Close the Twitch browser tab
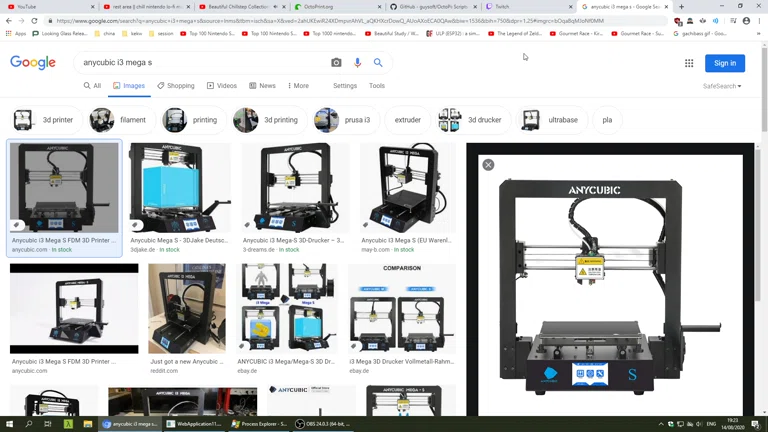 570,7
